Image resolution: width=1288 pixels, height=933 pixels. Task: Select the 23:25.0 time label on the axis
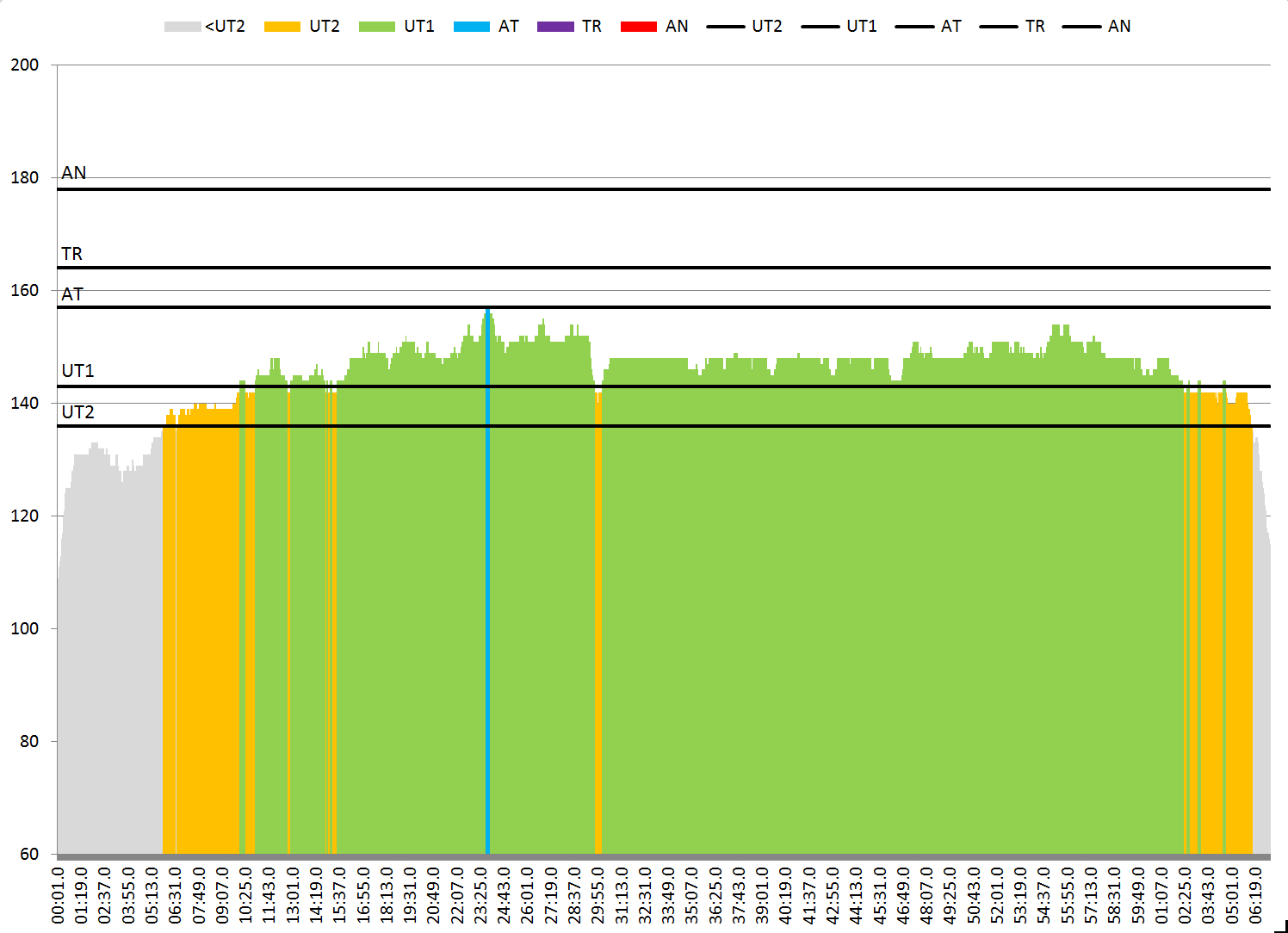point(480,895)
